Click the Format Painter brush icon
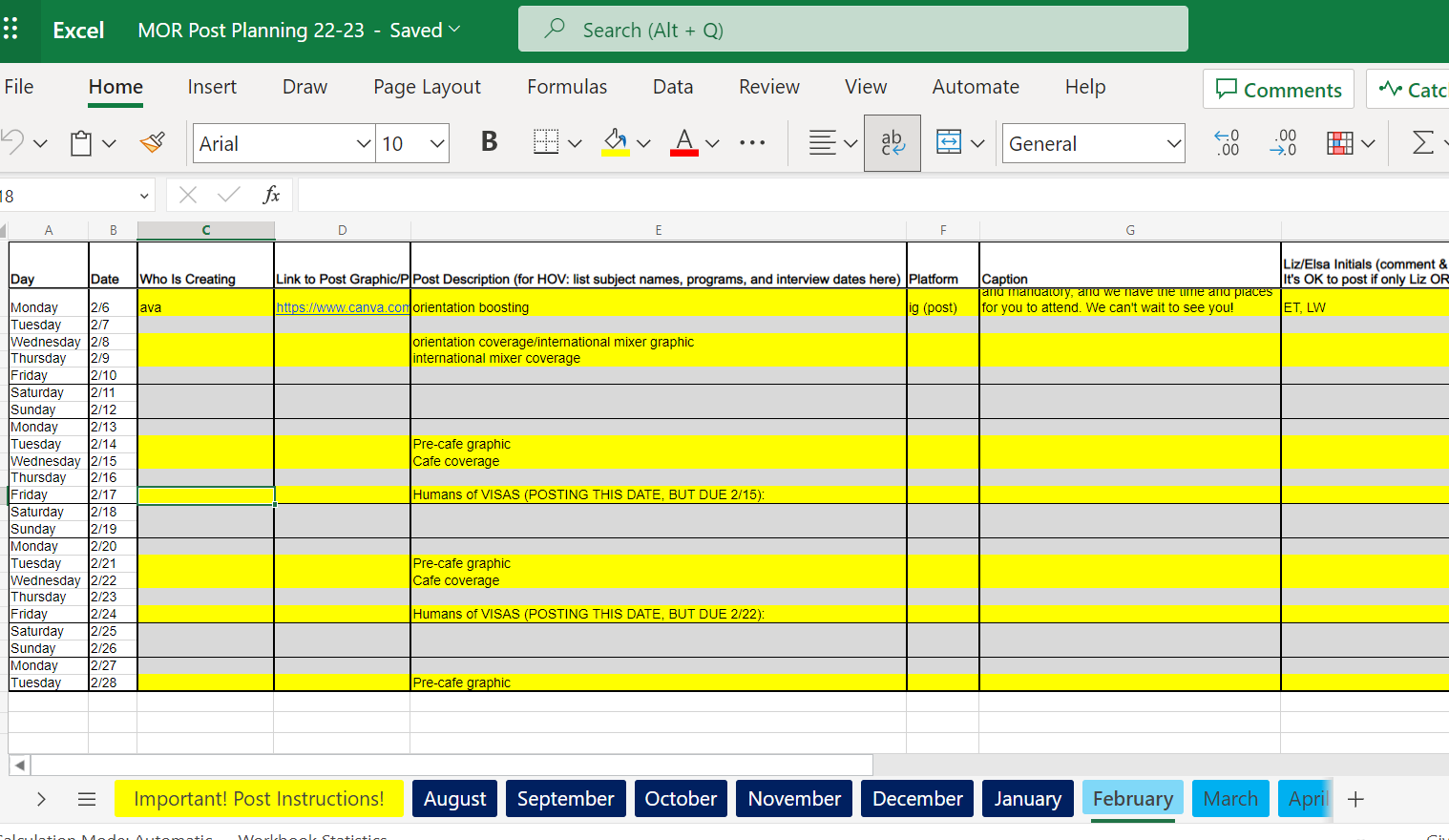Image resolution: width=1449 pixels, height=840 pixels. click(153, 143)
